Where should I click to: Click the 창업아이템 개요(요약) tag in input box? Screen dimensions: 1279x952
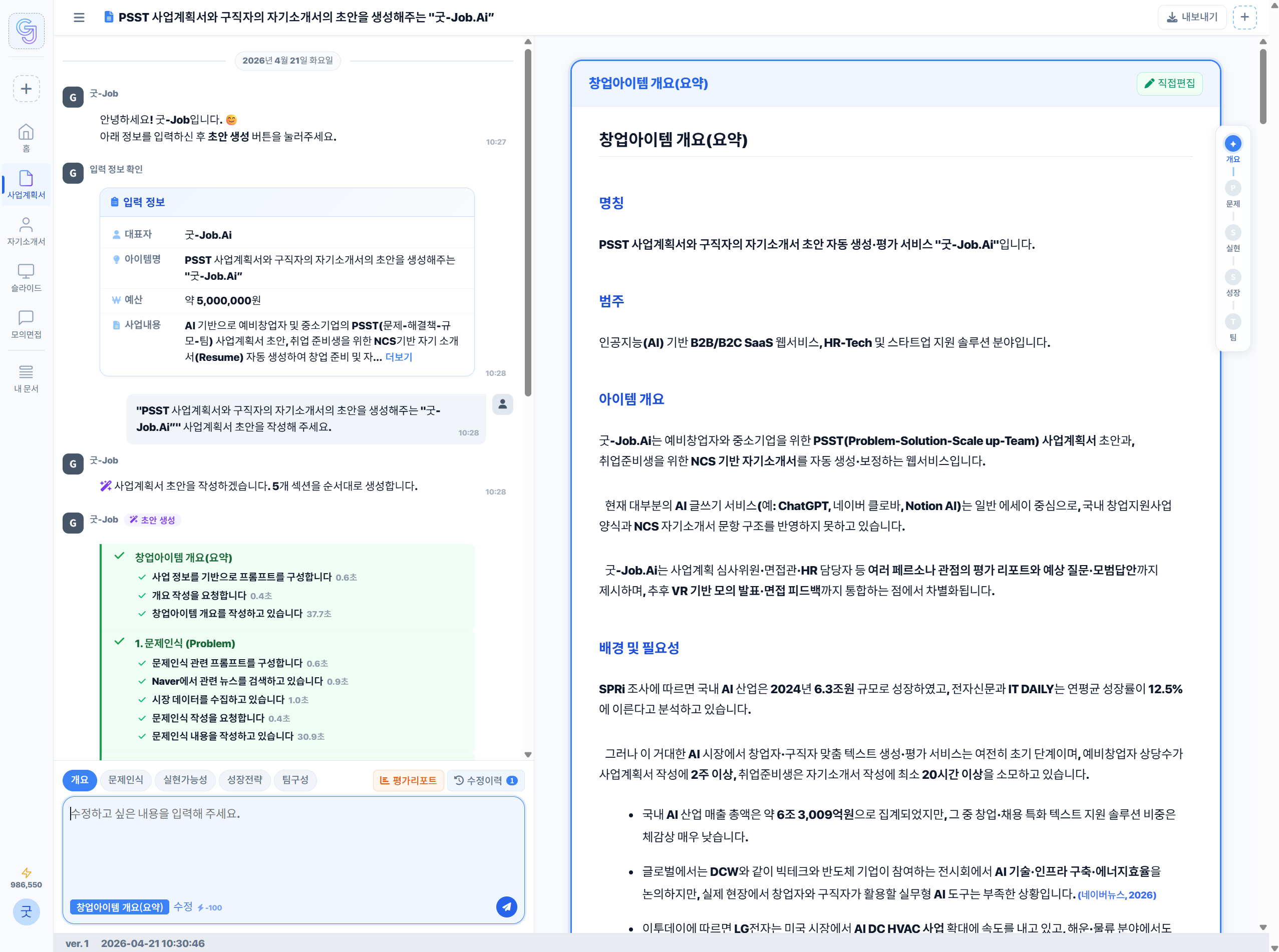point(119,907)
